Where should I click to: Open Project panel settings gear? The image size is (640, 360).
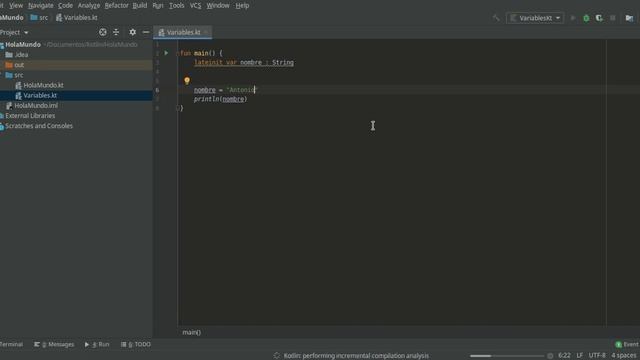[133, 32]
